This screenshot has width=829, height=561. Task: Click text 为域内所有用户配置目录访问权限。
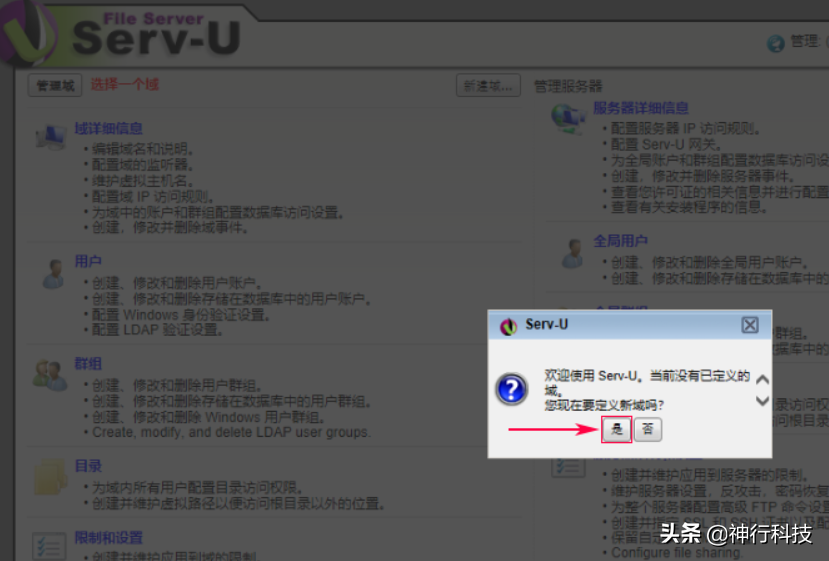point(198,487)
